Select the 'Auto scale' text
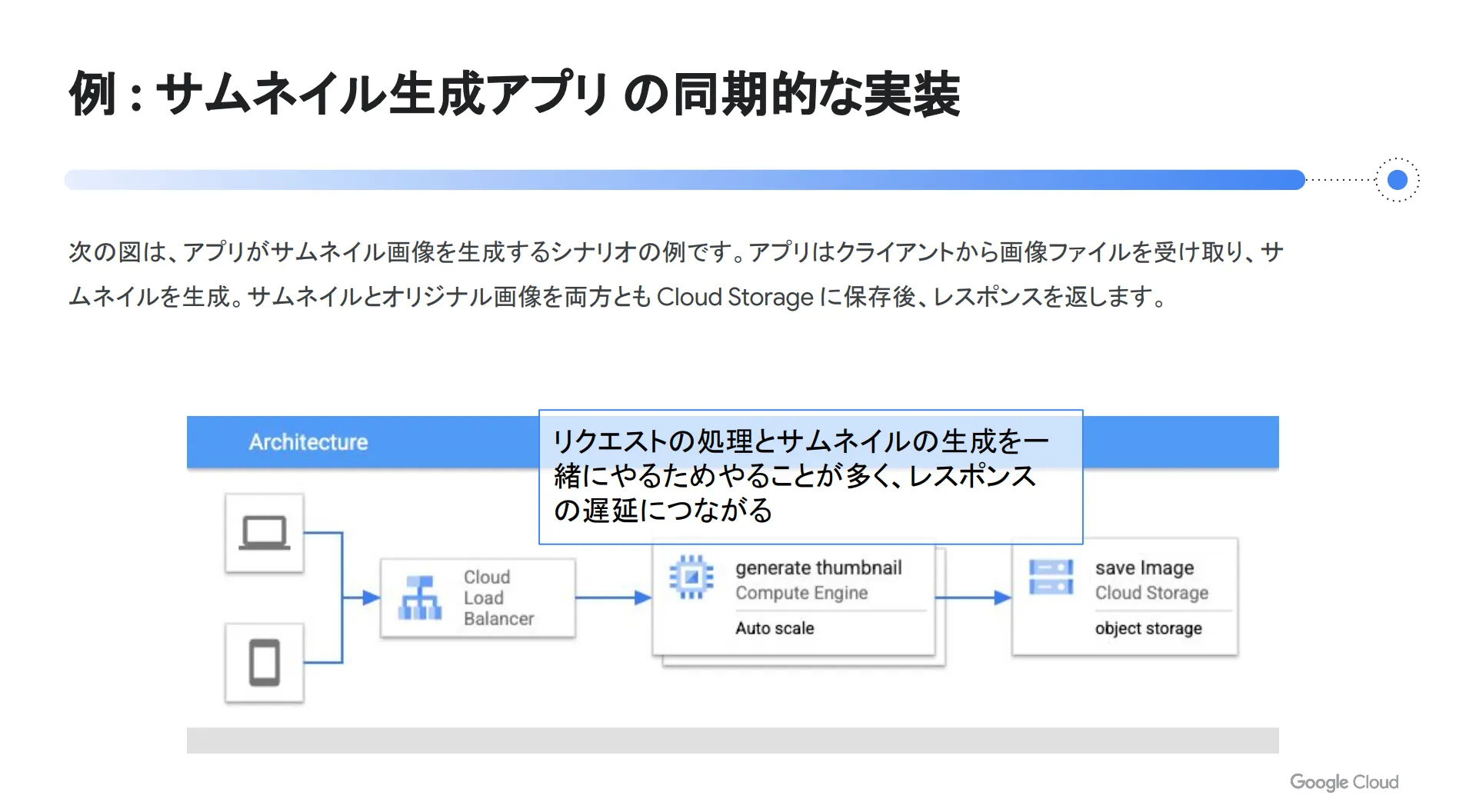 775,628
